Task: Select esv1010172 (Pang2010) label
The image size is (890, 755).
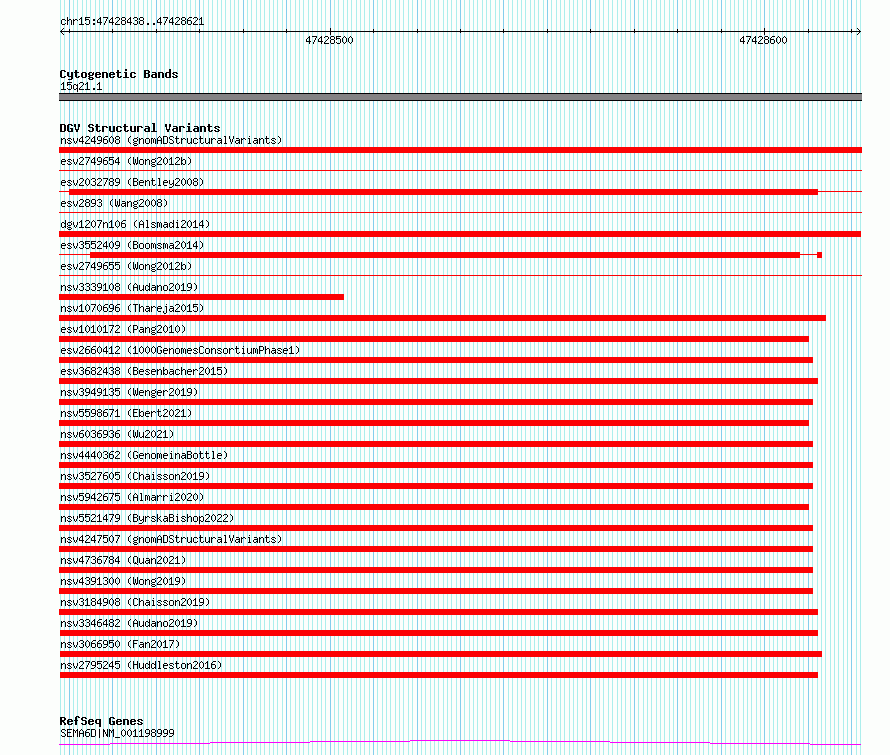Action: tap(123, 329)
